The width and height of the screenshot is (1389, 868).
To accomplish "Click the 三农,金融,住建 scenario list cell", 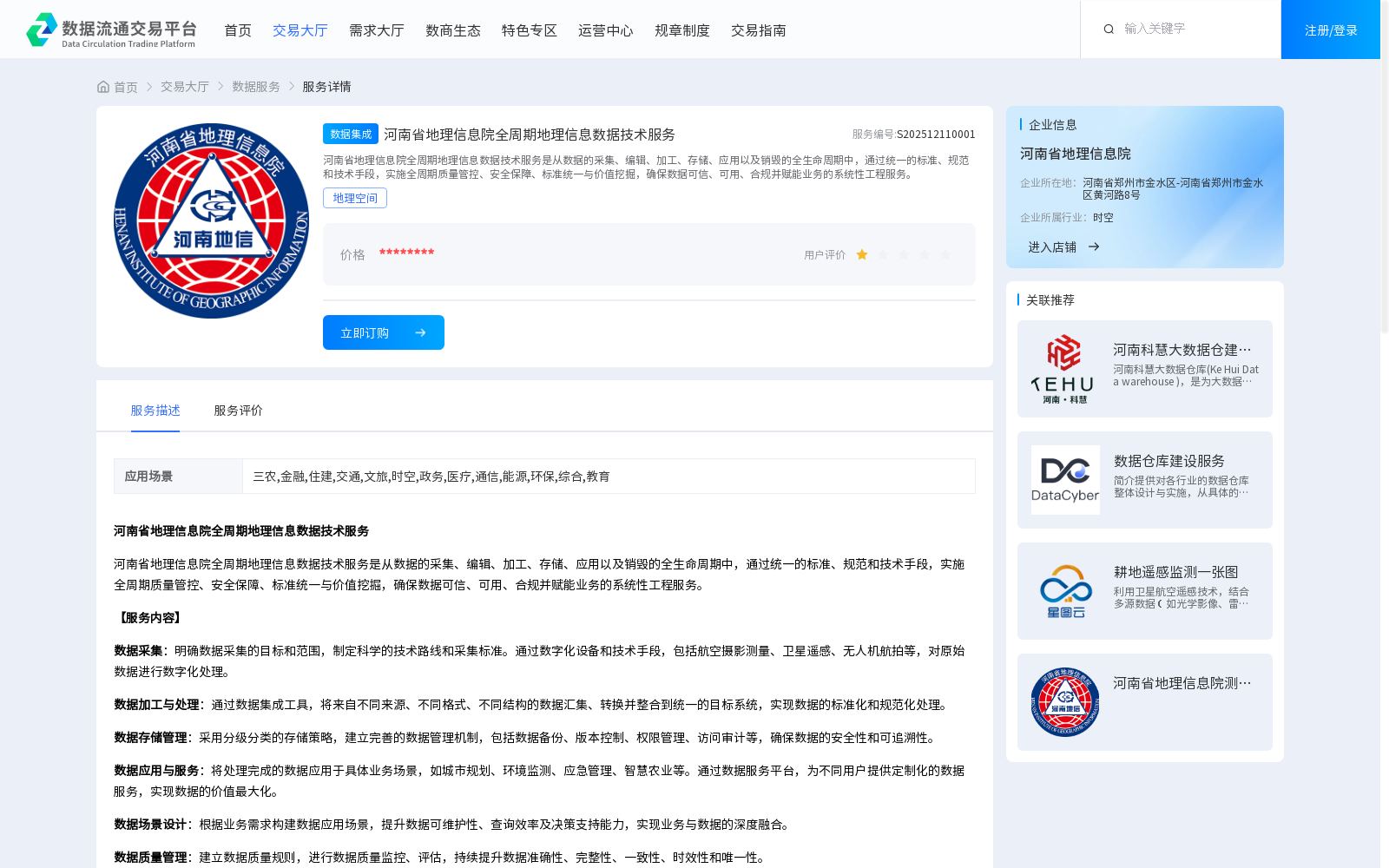I will click(609, 476).
